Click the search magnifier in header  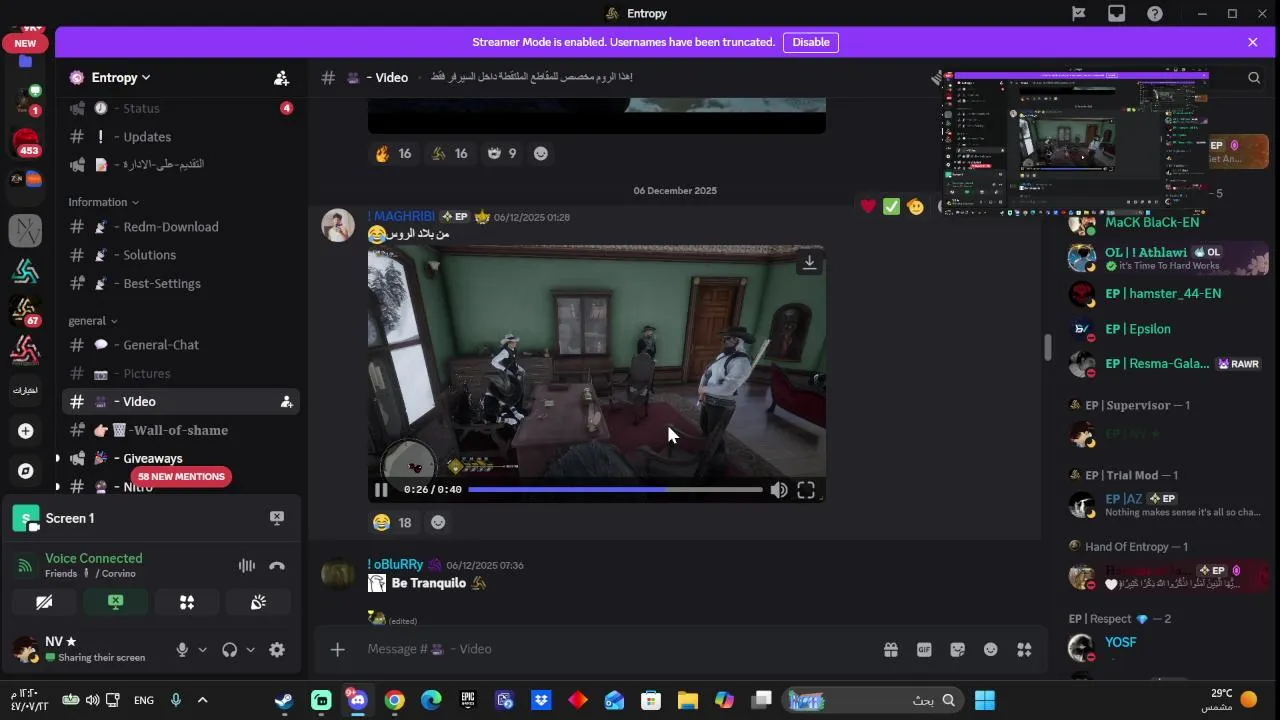coord(1254,78)
